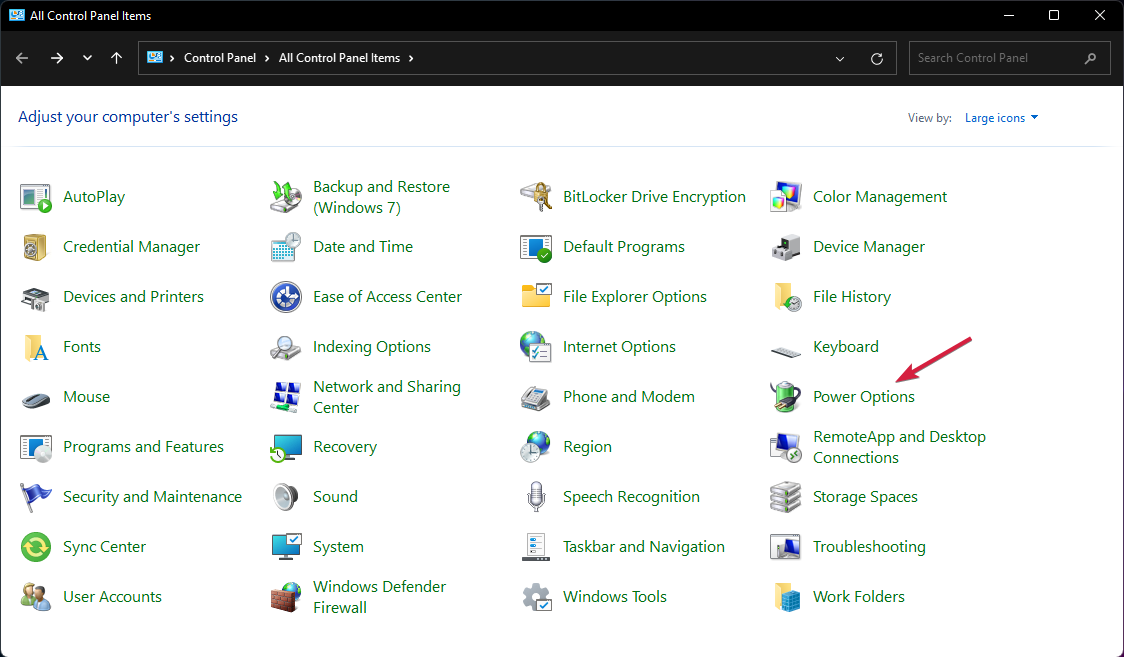
Task: Open the Sync Center green icon
Action: [x=36, y=547]
